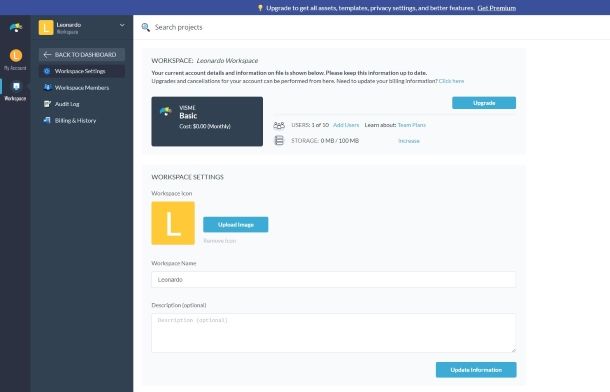Viewport: 610px width, 392px height.
Task: Click the Get Premium link in banner
Action: pos(497,8)
